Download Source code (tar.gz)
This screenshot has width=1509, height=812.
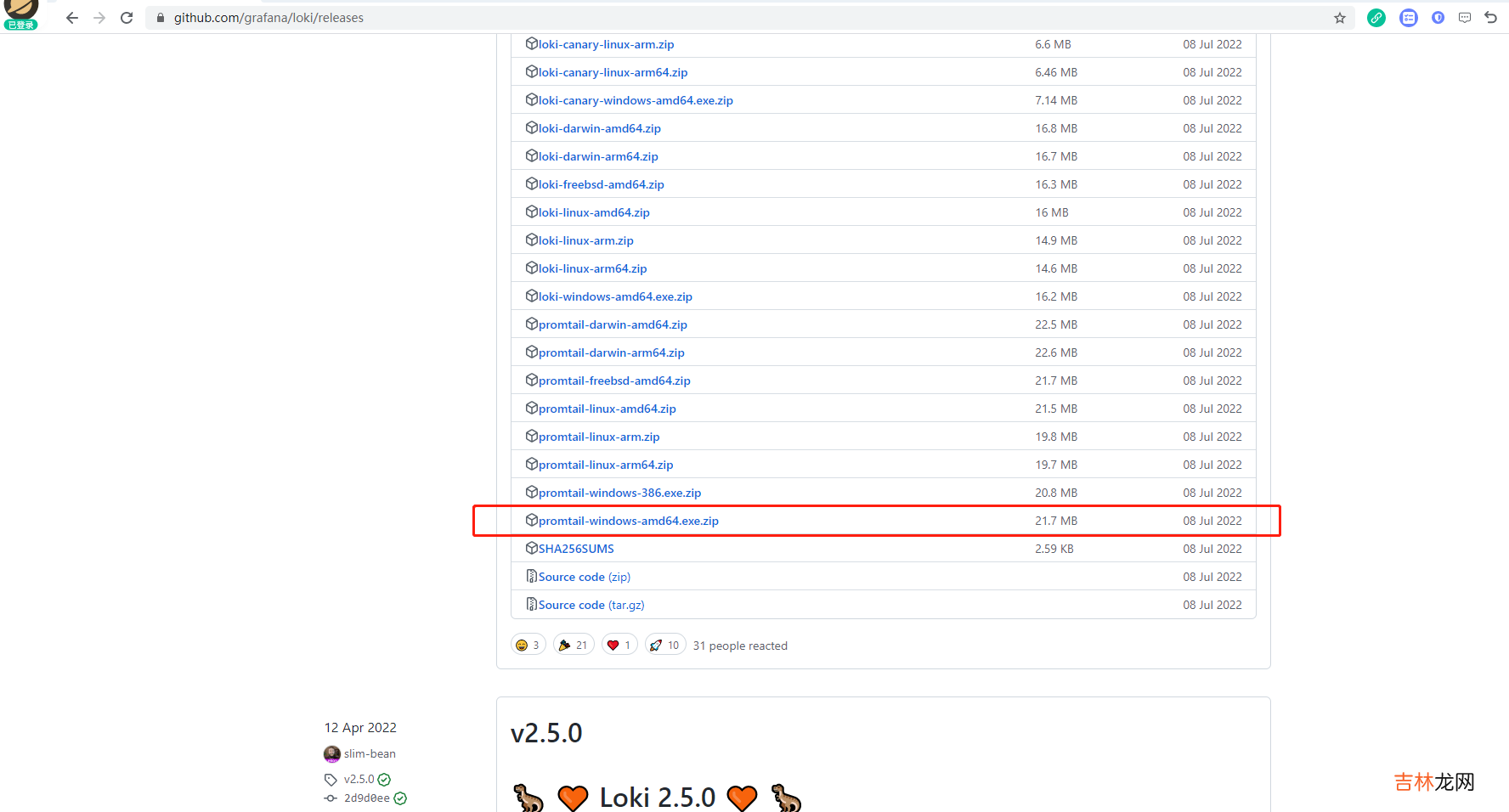591,605
